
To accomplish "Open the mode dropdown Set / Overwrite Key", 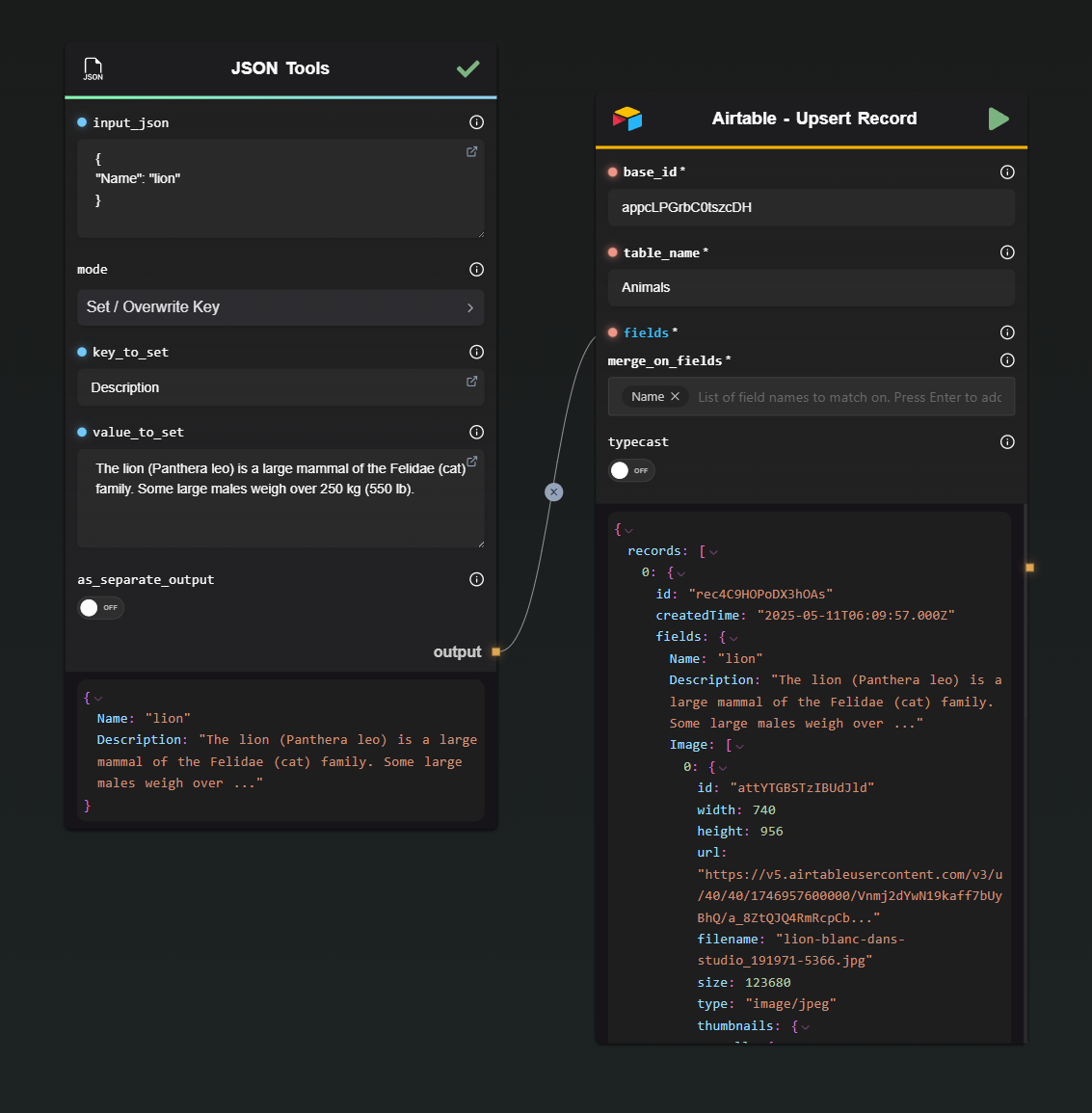I will point(280,307).
